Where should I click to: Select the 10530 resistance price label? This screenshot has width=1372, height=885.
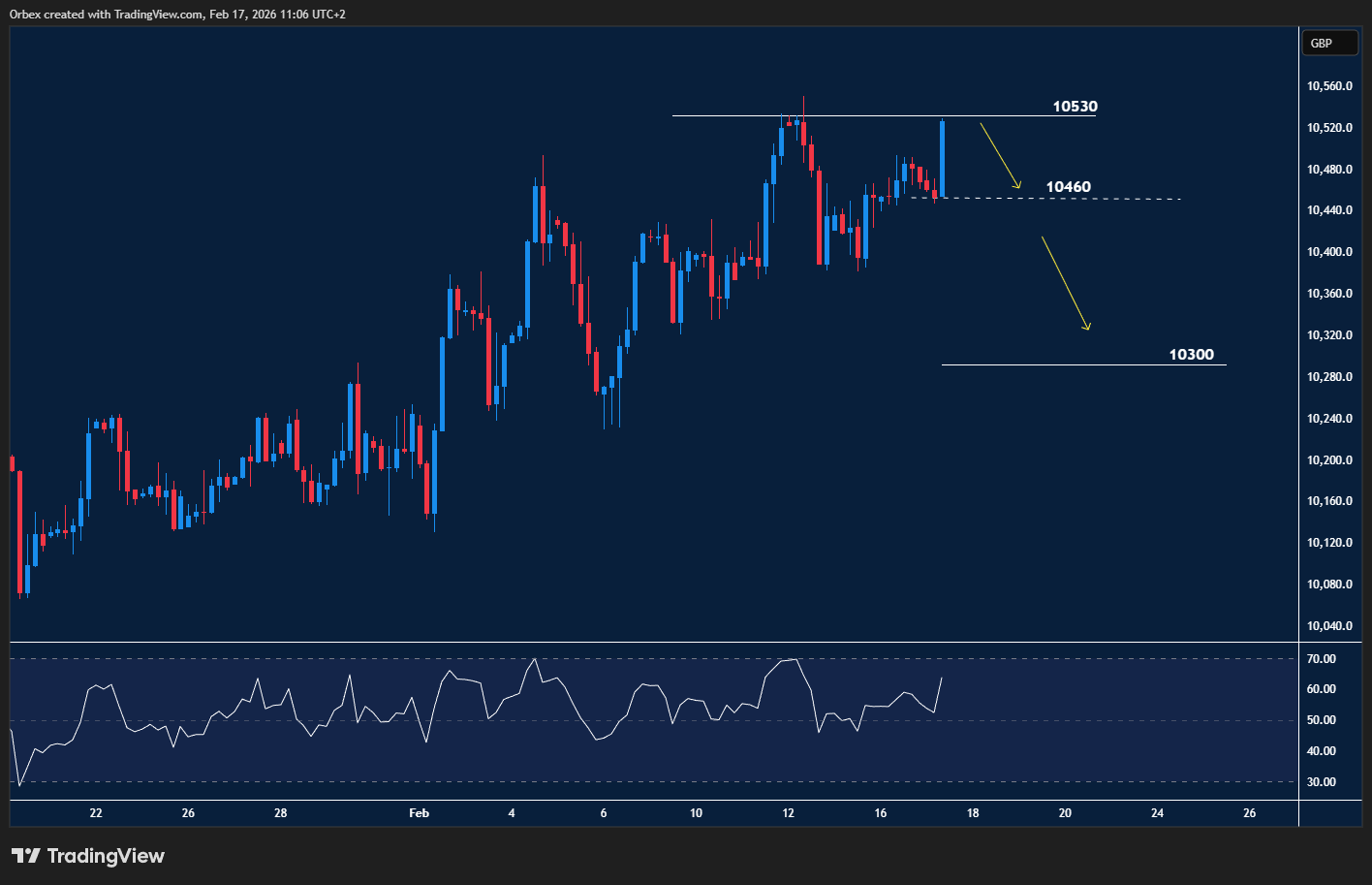(x=1076, y=107)
